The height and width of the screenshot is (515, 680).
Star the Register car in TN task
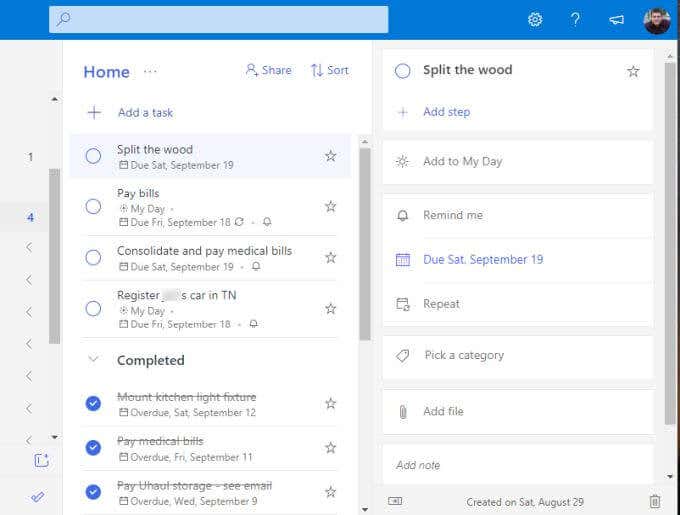point(330,309)
